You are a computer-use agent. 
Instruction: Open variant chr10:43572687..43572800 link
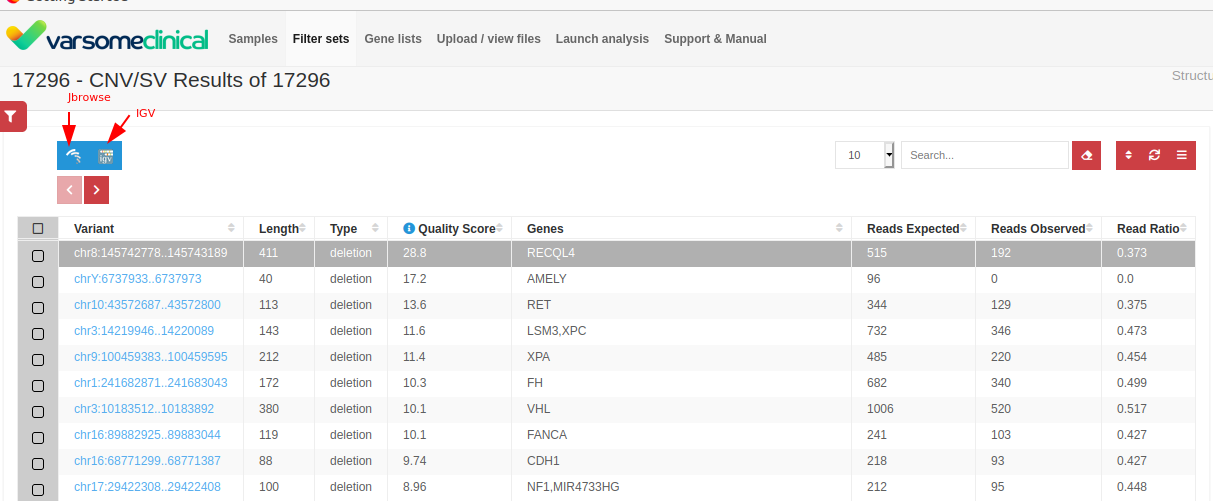click(147, 305)
